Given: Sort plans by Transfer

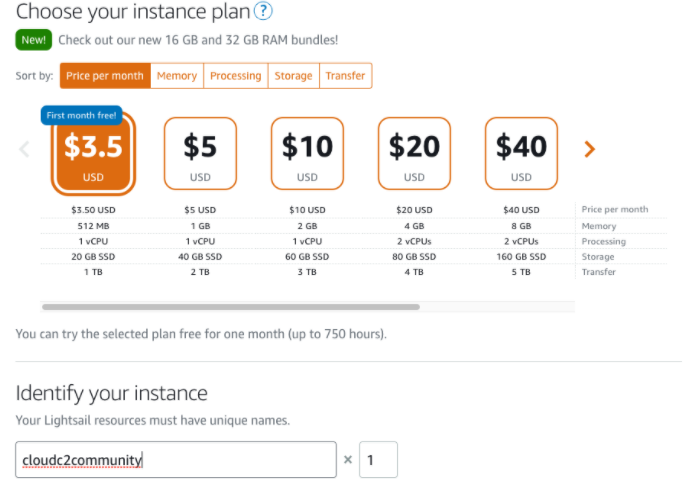Looking at the screenshot, I should [x=346, y=76].
